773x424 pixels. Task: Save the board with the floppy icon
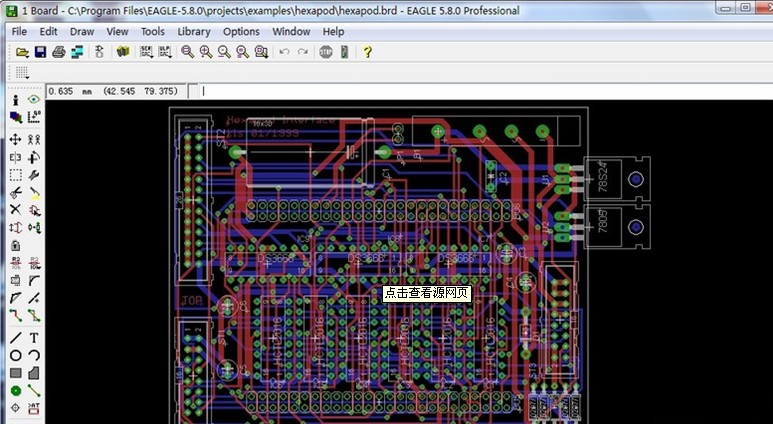[x=40, y=52]
